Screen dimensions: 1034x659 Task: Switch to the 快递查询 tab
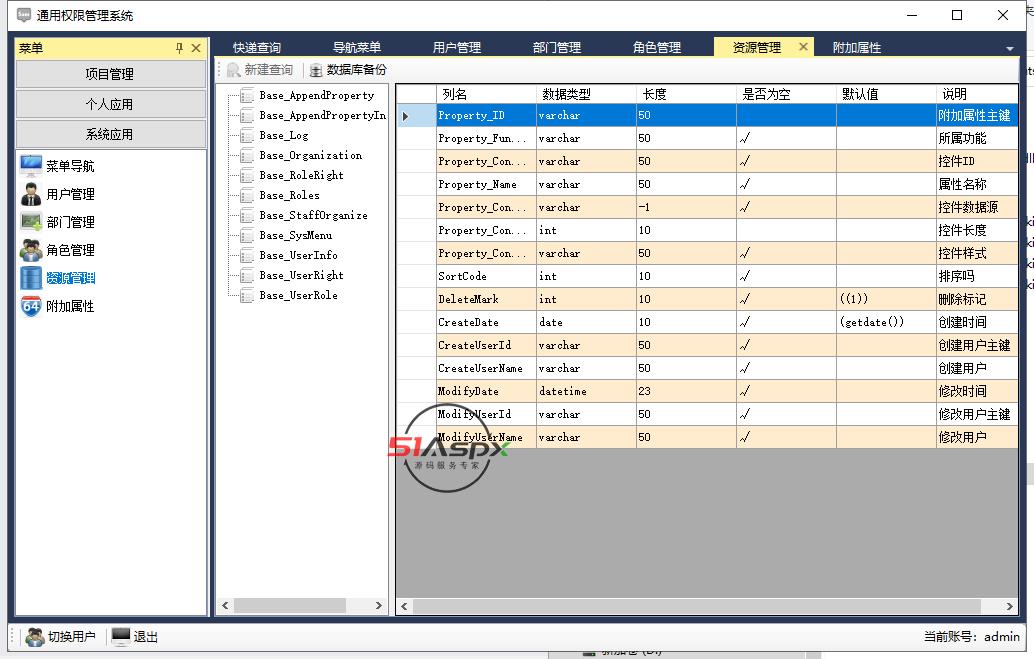257,47
